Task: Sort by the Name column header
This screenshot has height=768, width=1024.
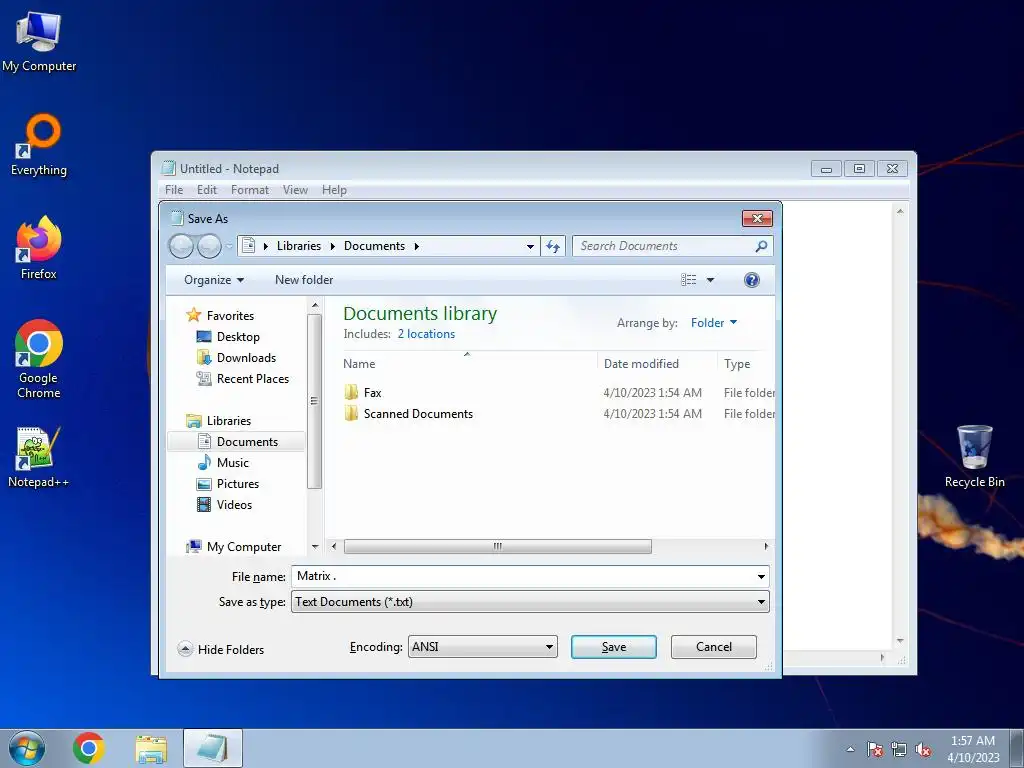Action: pos(469,364)
